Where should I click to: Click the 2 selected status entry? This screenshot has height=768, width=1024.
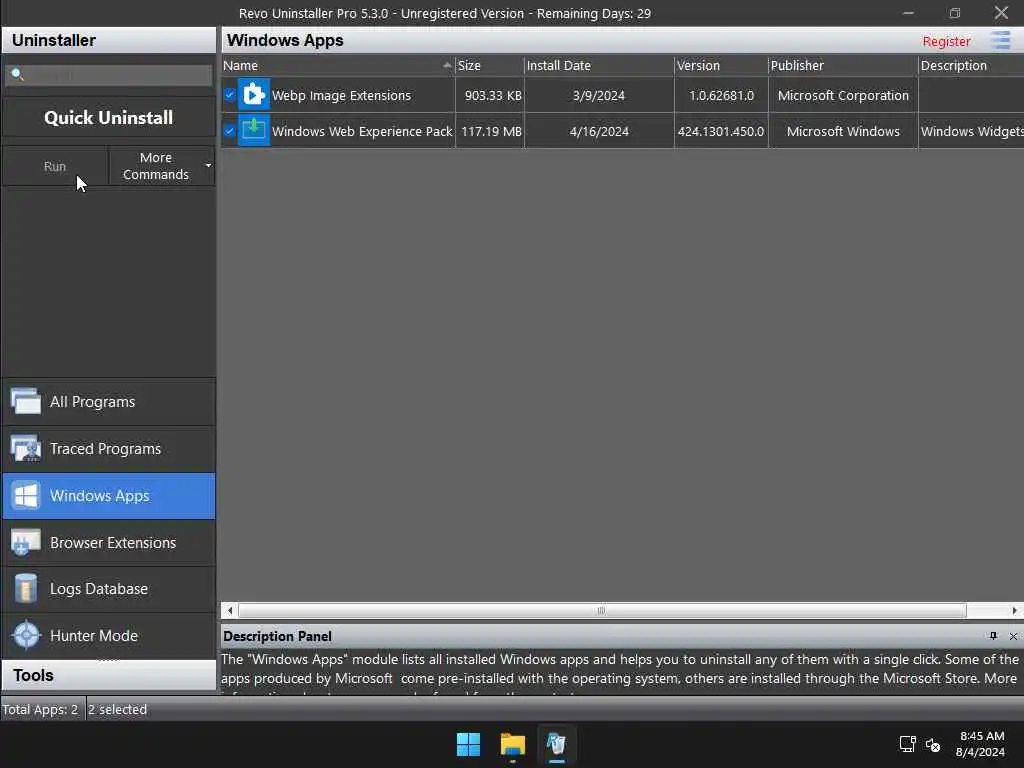pyautogui.click(x=118, y=709)
